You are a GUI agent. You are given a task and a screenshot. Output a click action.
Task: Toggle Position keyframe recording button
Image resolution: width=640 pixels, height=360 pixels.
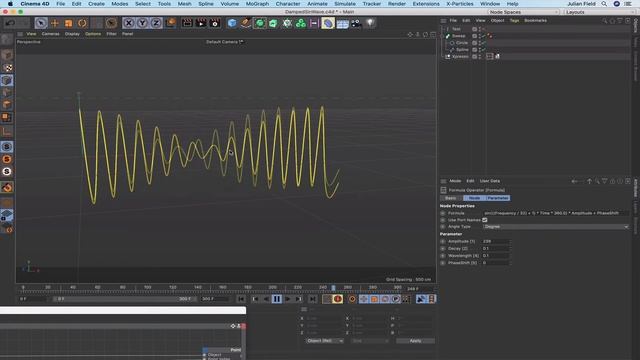point(364,299)
